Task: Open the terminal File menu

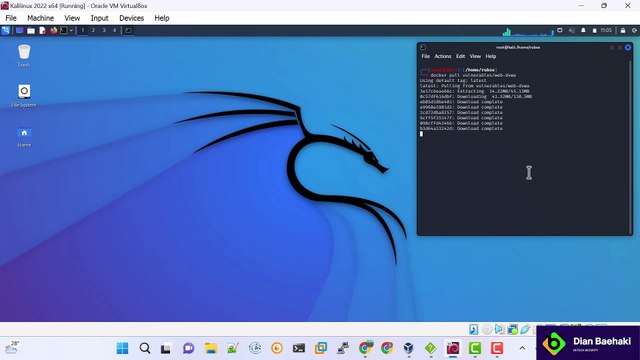Action: [x=426, y=56]
